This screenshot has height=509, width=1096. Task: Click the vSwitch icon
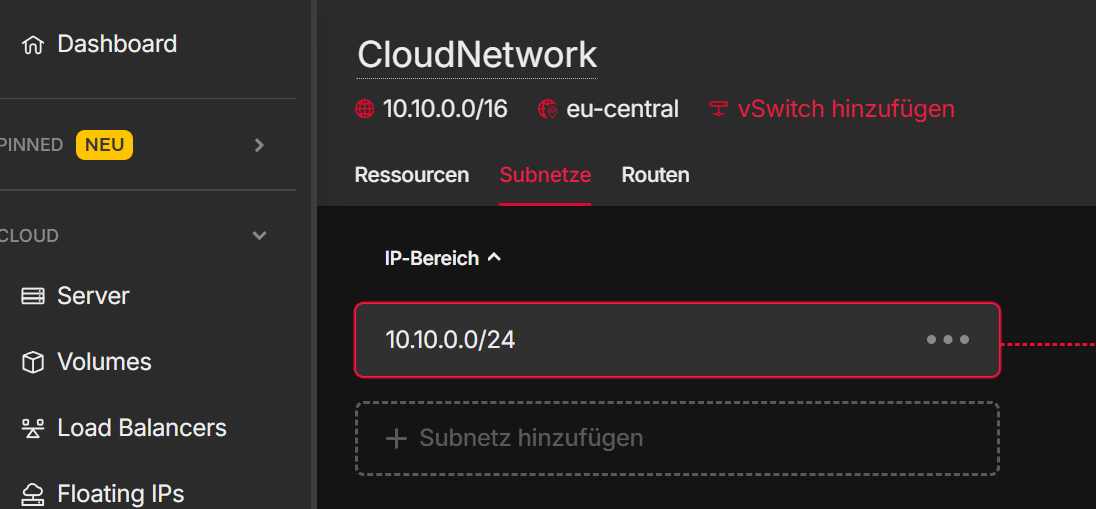pyautogui.click(x=719, y=109)
